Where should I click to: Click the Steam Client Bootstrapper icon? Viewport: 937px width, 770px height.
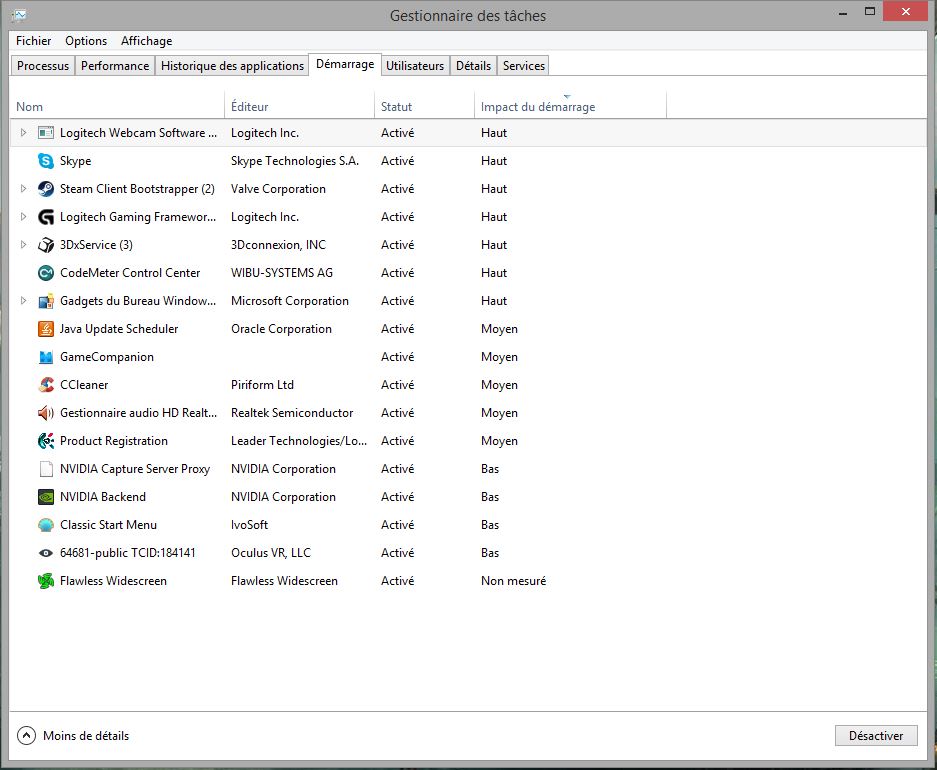click(x=46, y=189)
